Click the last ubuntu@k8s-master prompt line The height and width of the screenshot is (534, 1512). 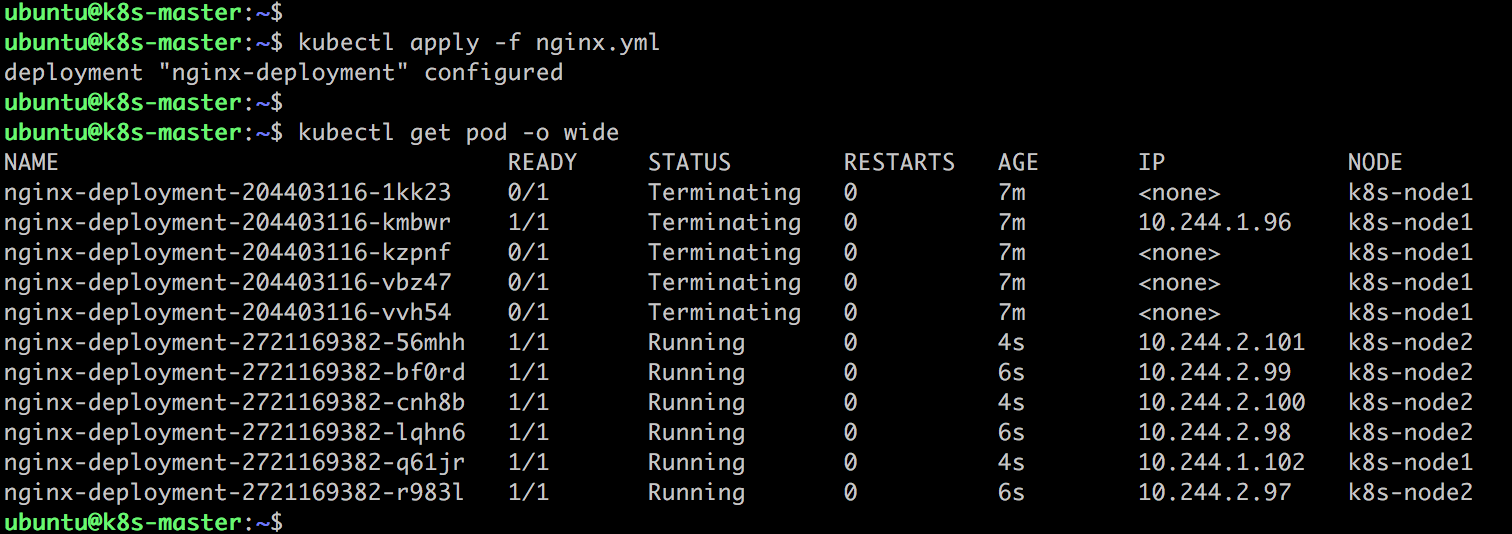pos(144,522)
